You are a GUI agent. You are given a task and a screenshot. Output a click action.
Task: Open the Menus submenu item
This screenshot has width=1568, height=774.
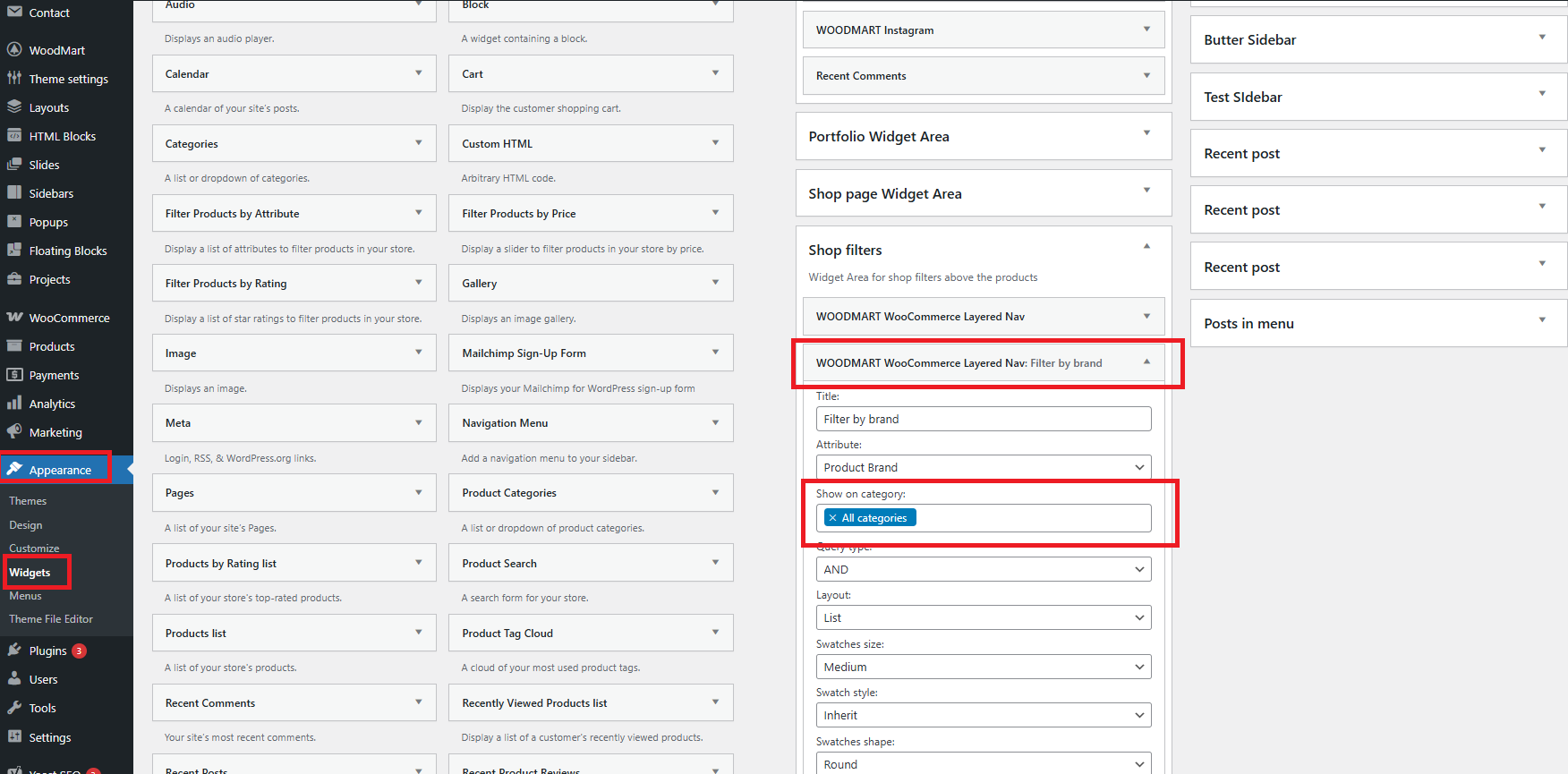(x=25, y=596)
